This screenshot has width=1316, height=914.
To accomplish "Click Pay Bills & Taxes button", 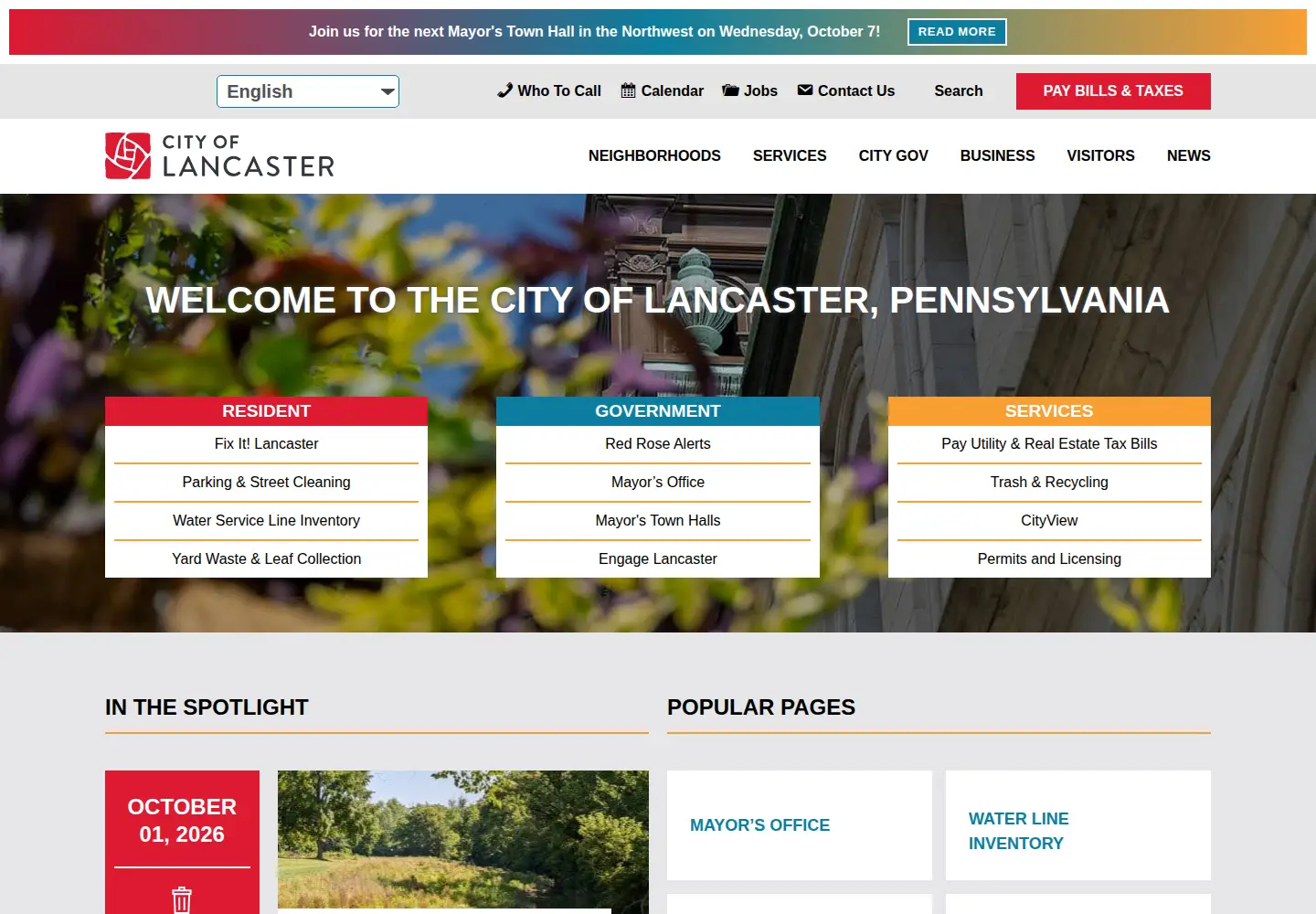I will 1113,91.
